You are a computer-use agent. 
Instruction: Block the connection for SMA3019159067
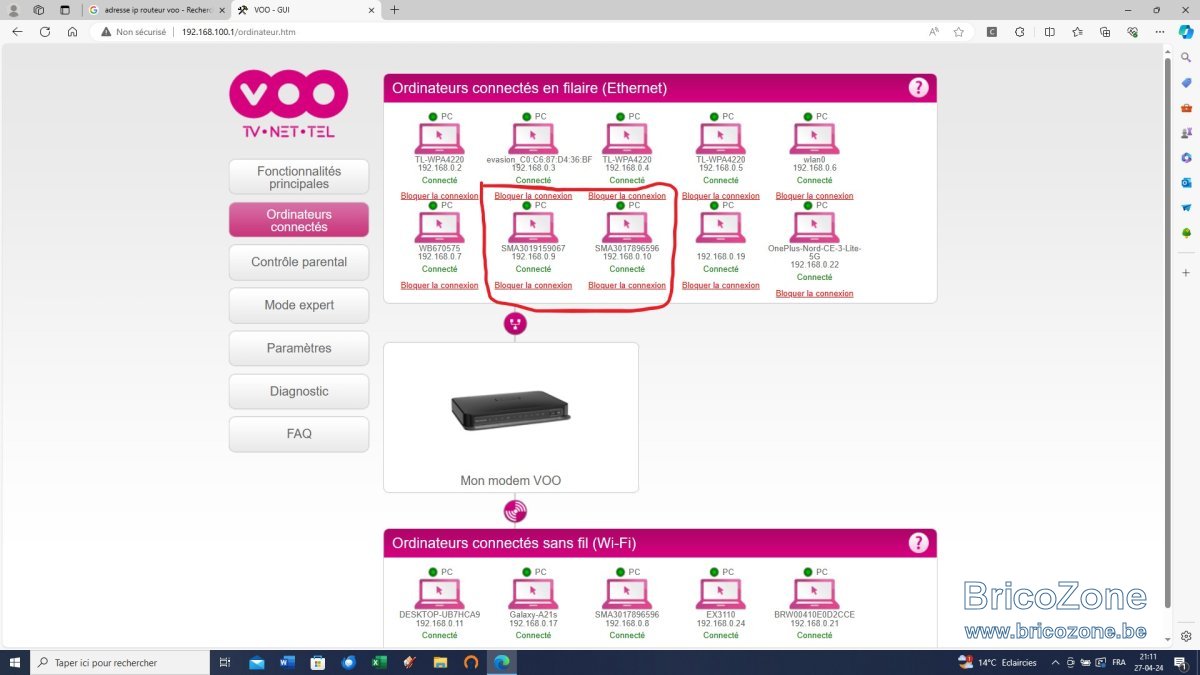533,285
